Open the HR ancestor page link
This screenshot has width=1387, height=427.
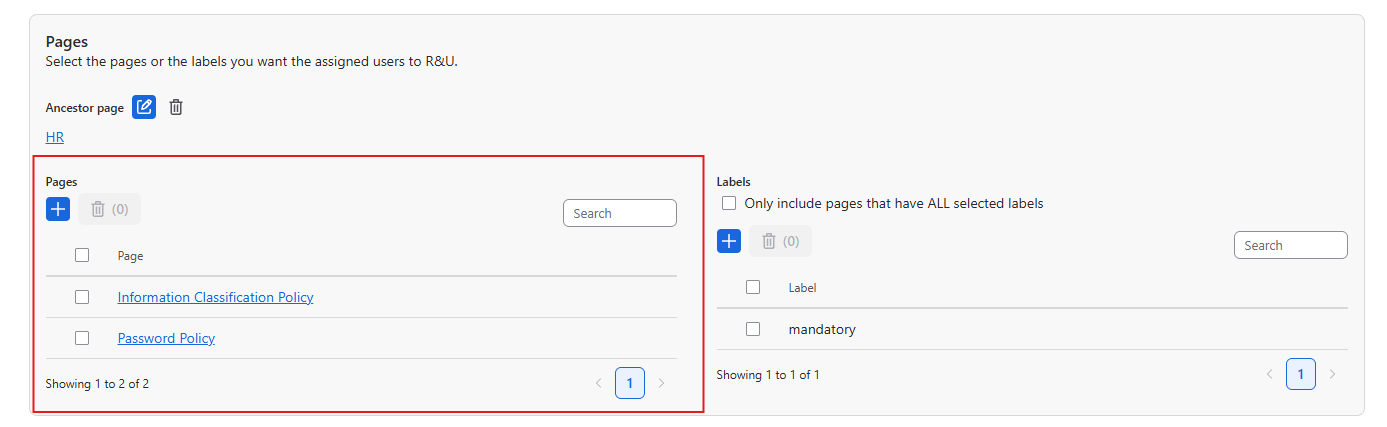tap(55, 138)
